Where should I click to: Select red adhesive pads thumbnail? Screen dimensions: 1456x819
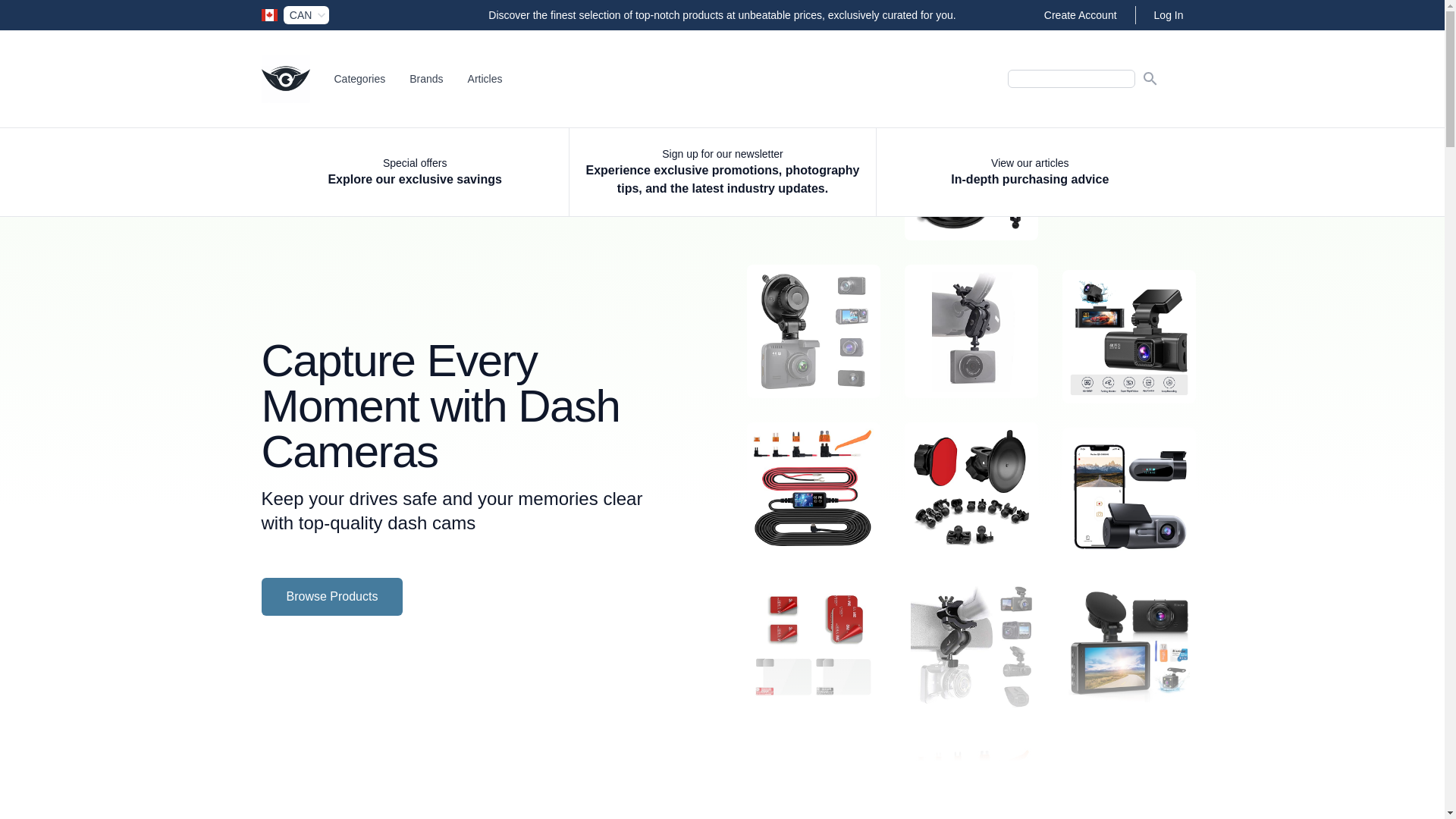point(814,647)
